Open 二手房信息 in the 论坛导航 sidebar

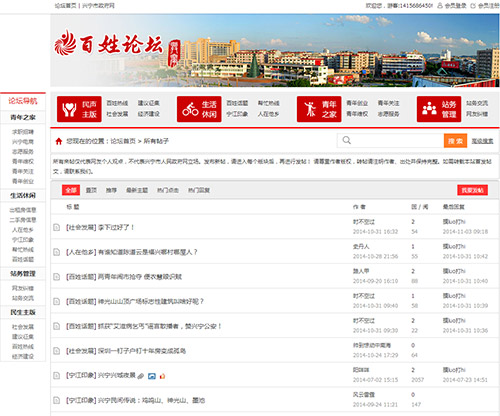point(23,220)
